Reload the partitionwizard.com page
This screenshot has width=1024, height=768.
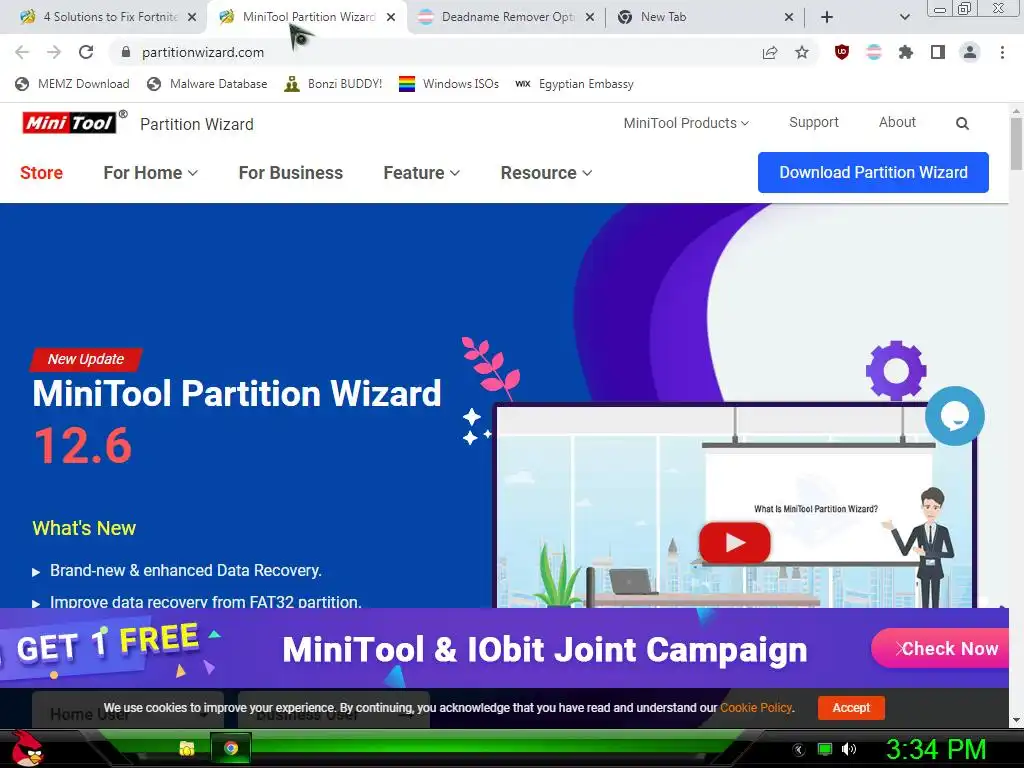point(86,52)
